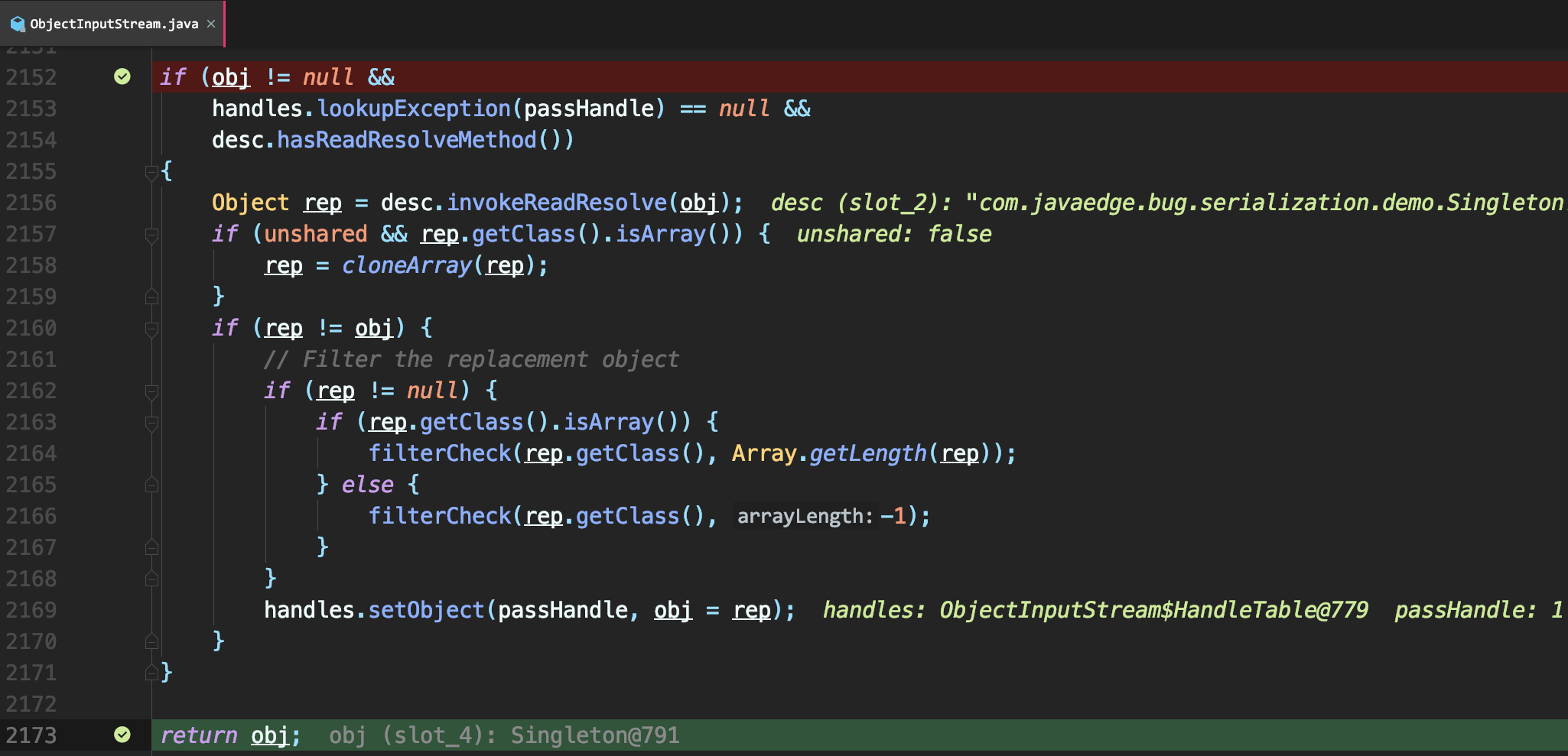Click fold marker at line 2171
The width and height of the screenshot is (1568, 756).
(x=151, y=673)
